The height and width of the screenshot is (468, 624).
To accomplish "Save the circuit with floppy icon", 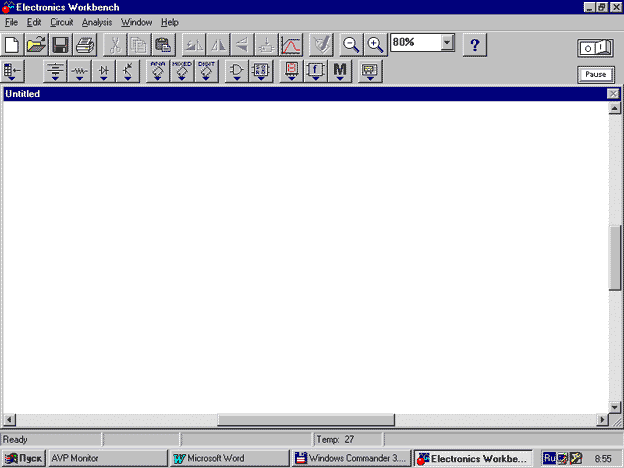I will (60, 45).
